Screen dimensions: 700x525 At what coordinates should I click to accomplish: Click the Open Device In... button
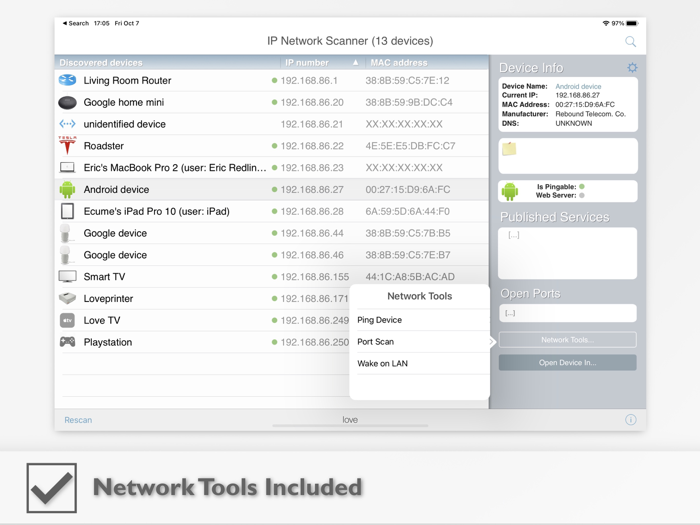pyautogui.click(x=567, y=362)
